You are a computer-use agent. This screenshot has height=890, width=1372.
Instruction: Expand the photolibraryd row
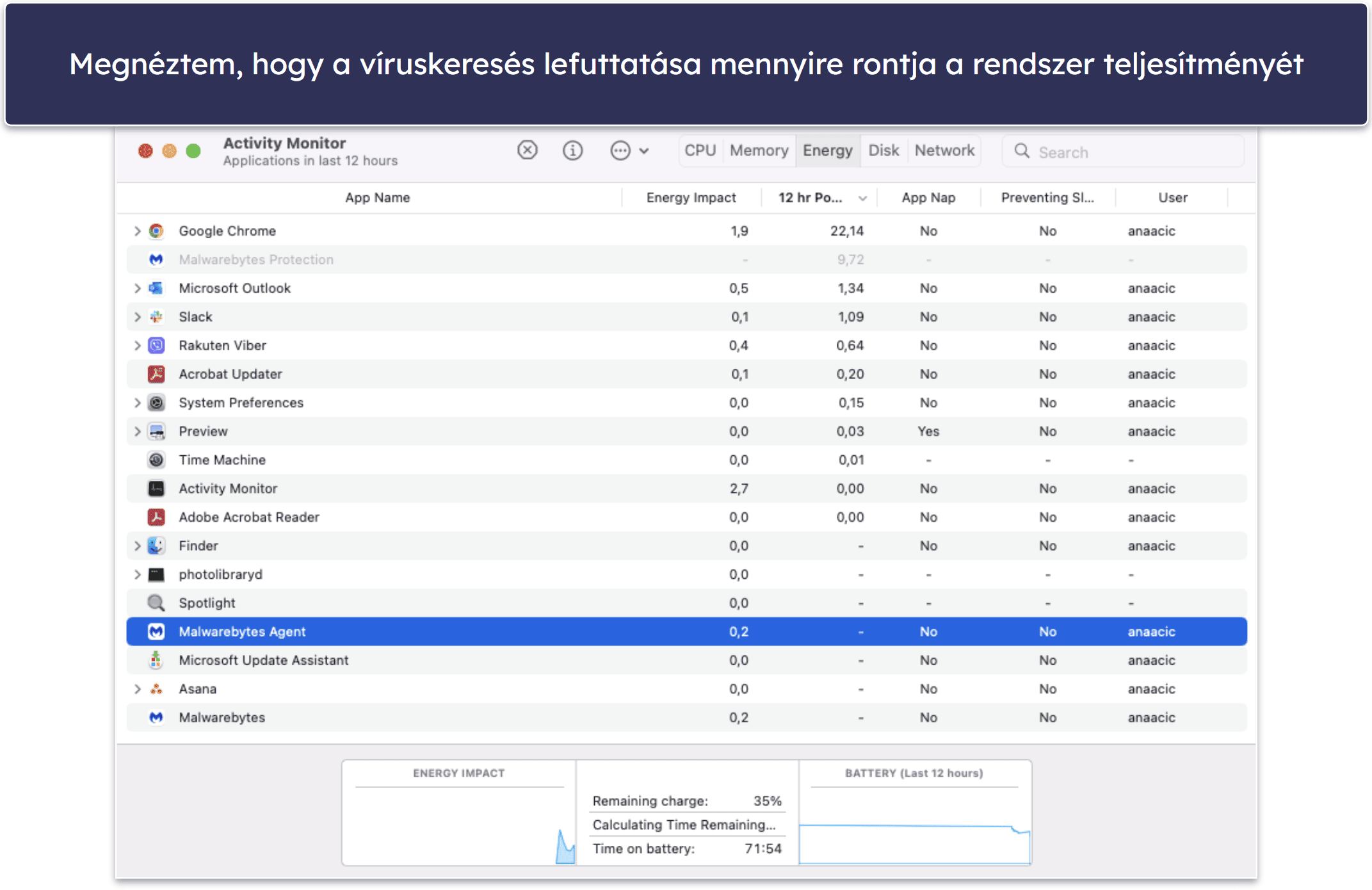click(x=137, y=574)
